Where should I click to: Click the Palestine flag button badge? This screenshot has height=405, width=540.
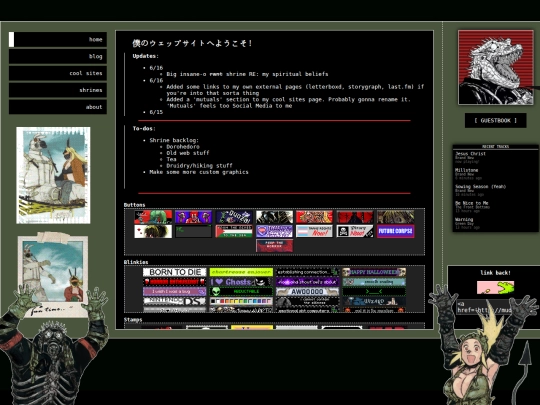234,231
